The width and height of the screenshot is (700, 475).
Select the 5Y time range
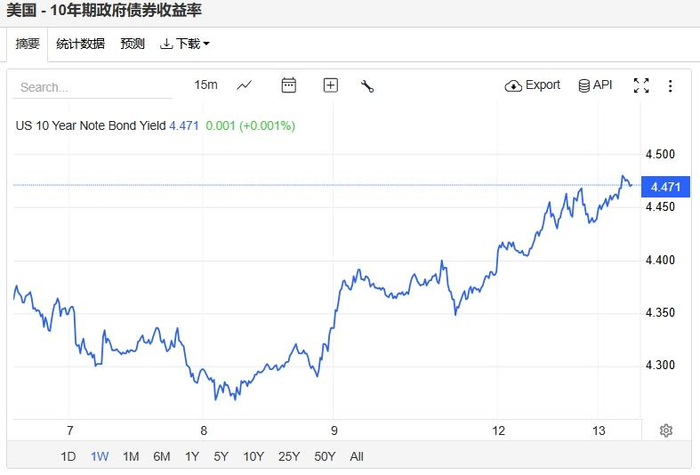221,457
